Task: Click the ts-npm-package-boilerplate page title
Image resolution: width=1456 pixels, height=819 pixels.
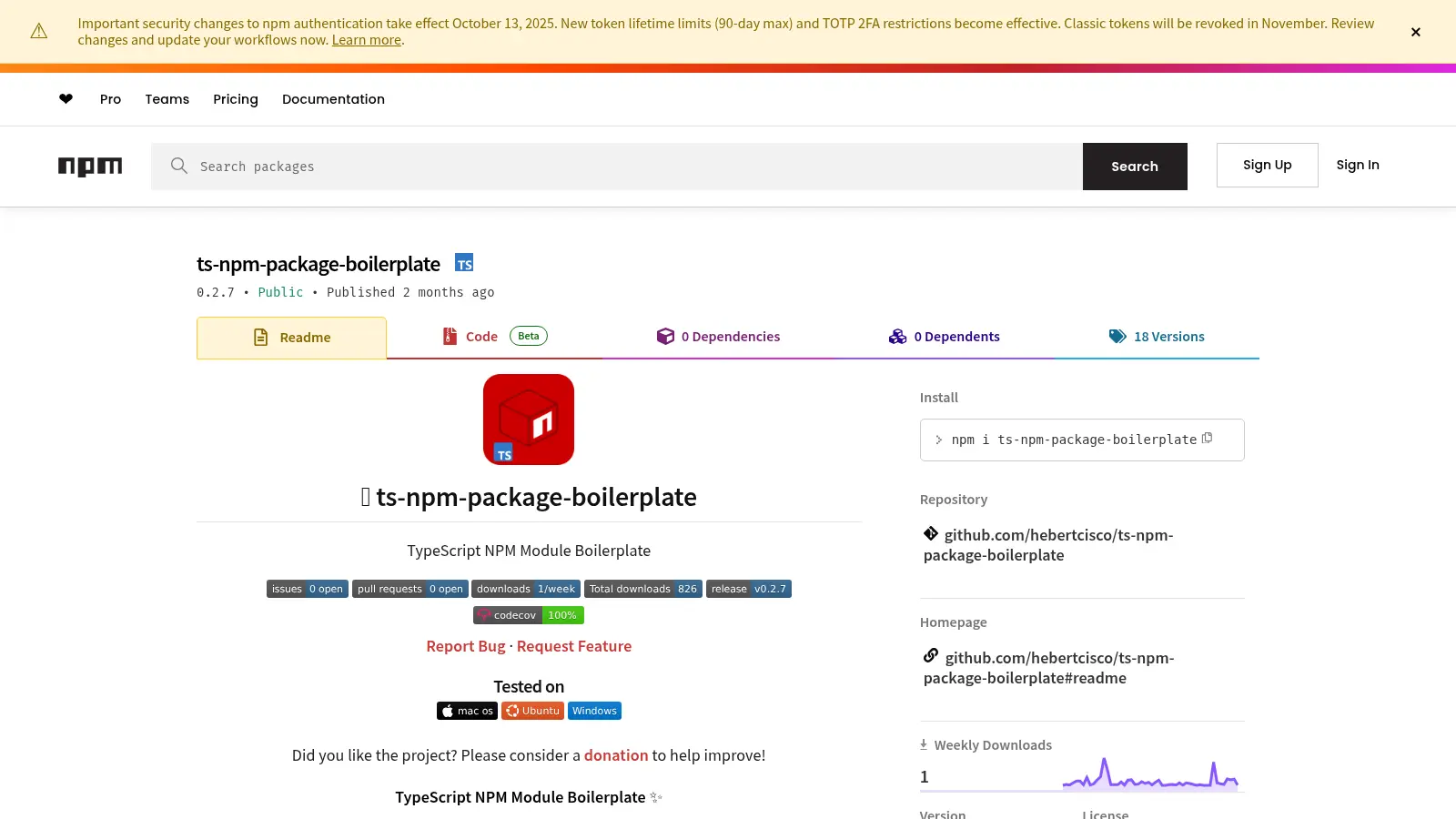Action: click(x=318, y=264)
